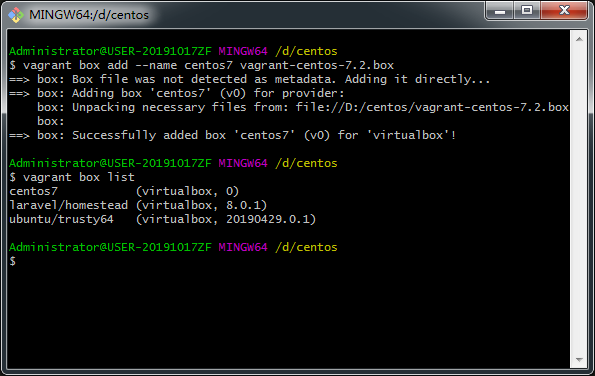Screen dimensions: 595x376
Task: Click the 'centos7 (virtualbox, 0)' row
Action: tap(124, 191)
